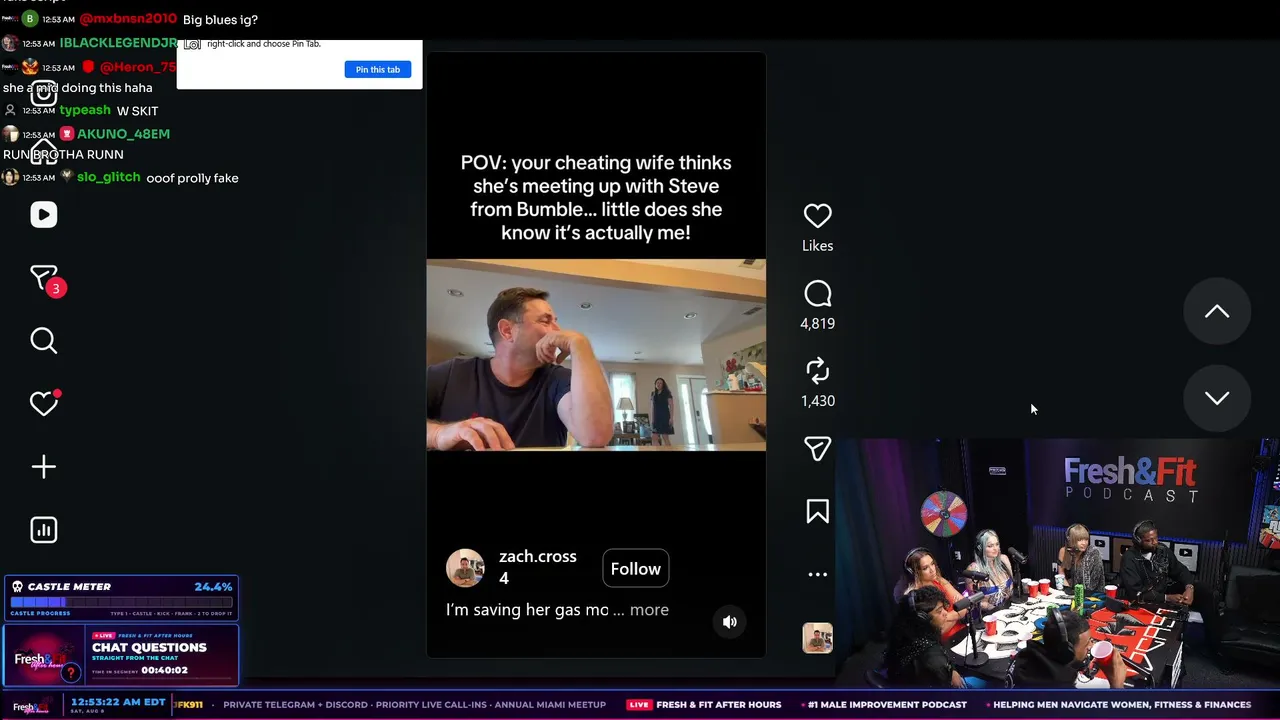The image size is (1280, 720).
Task: Click chat username typeash
Action: point(85,110)
